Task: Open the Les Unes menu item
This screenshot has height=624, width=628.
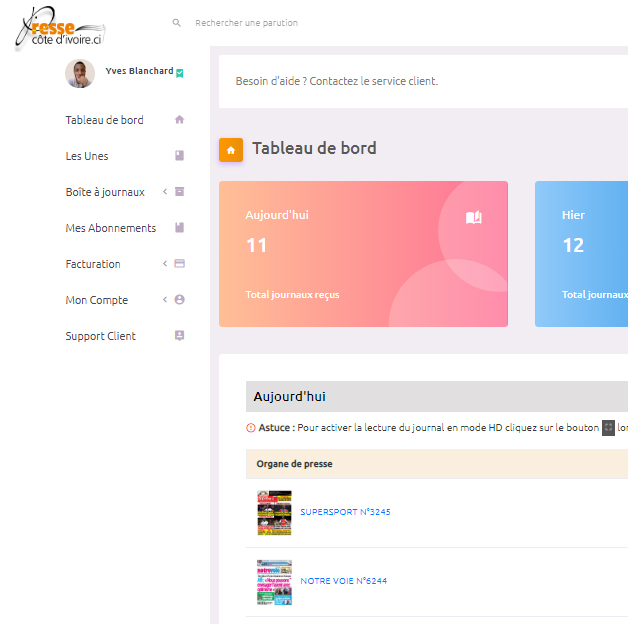Action: 87,156
